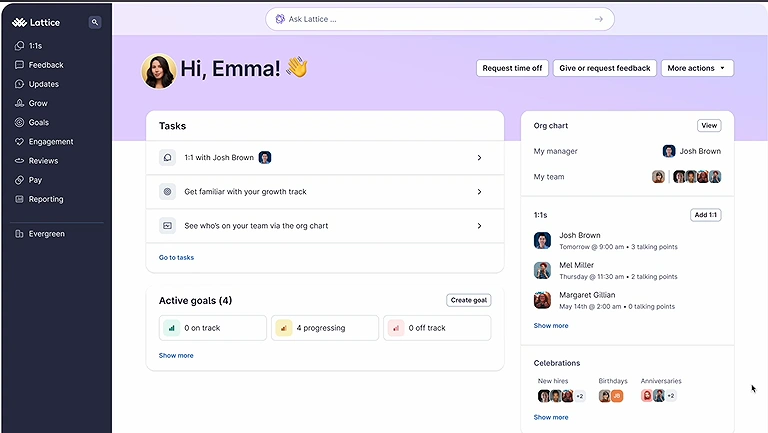Click the Anniversaries avatars

pyautogui.click(x=658, y=395)
